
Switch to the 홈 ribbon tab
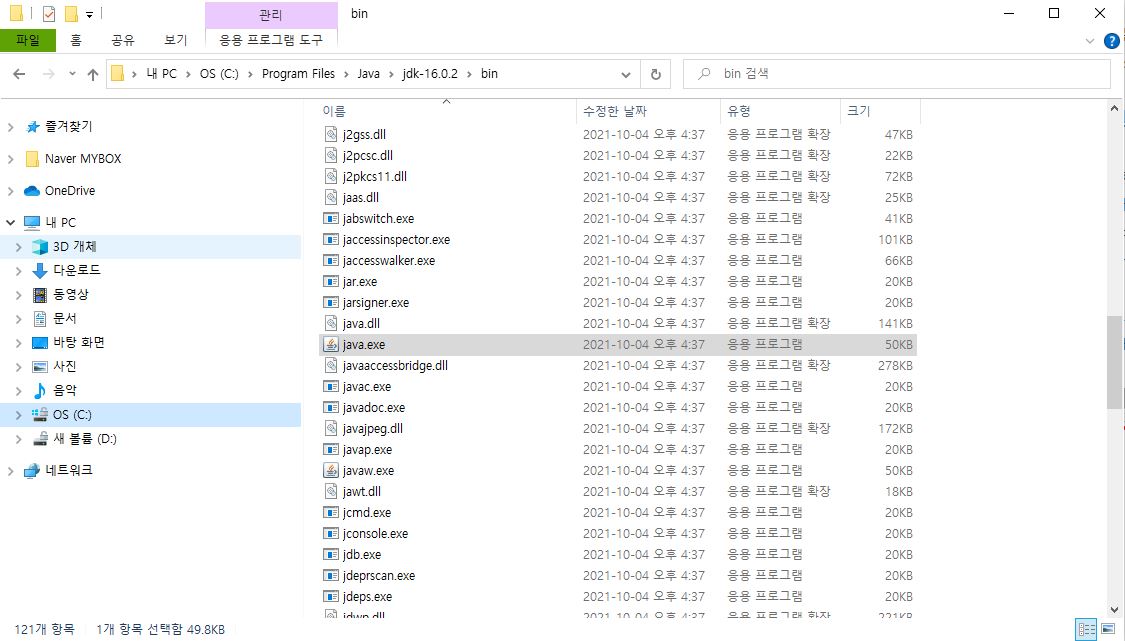(76, 40)
